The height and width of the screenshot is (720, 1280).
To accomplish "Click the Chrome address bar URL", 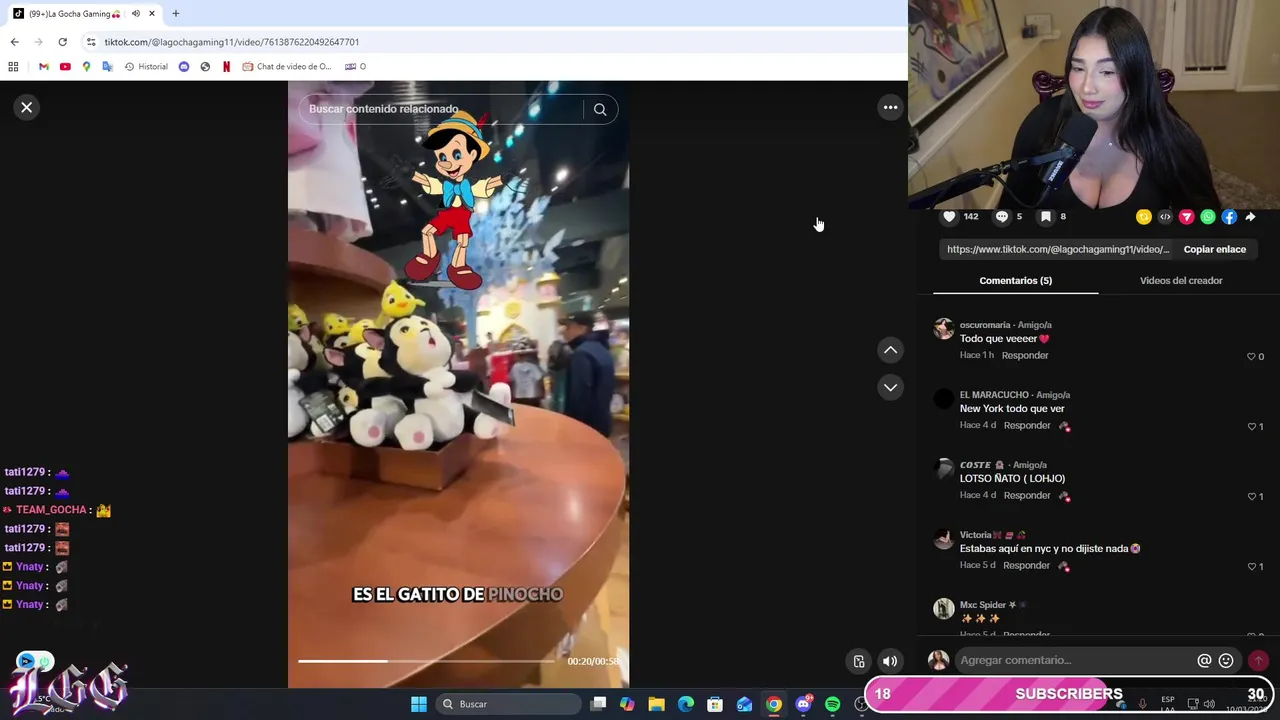I will click(232, 42).
